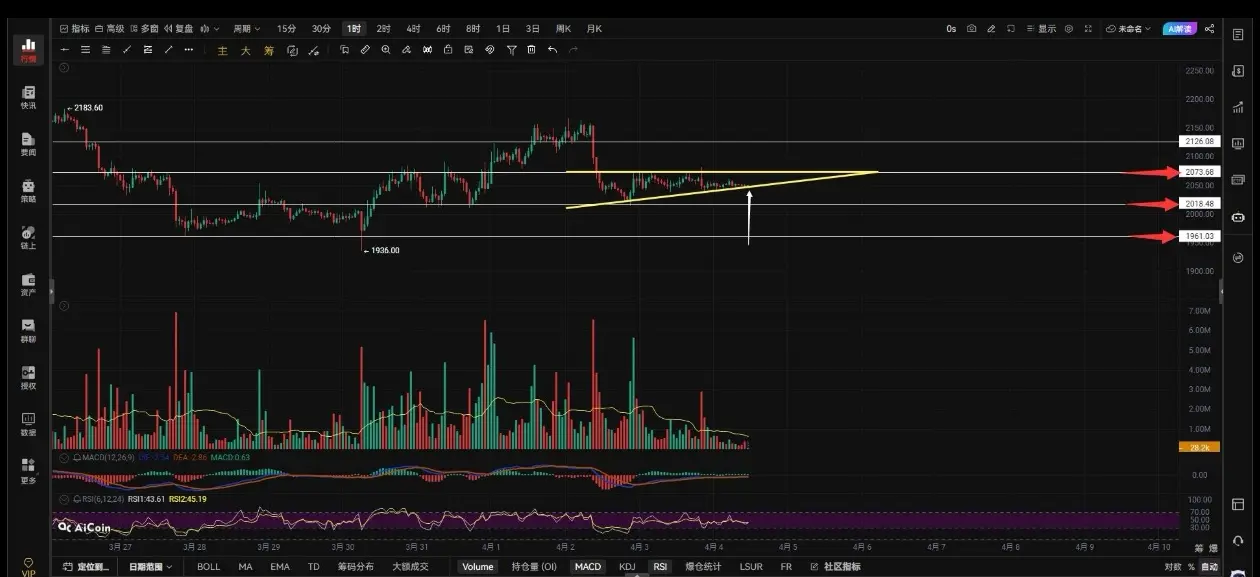This screenshot has width=1260, height=577.
Task: Select the ruler measure tool
Action: click(x=365, y=49)
